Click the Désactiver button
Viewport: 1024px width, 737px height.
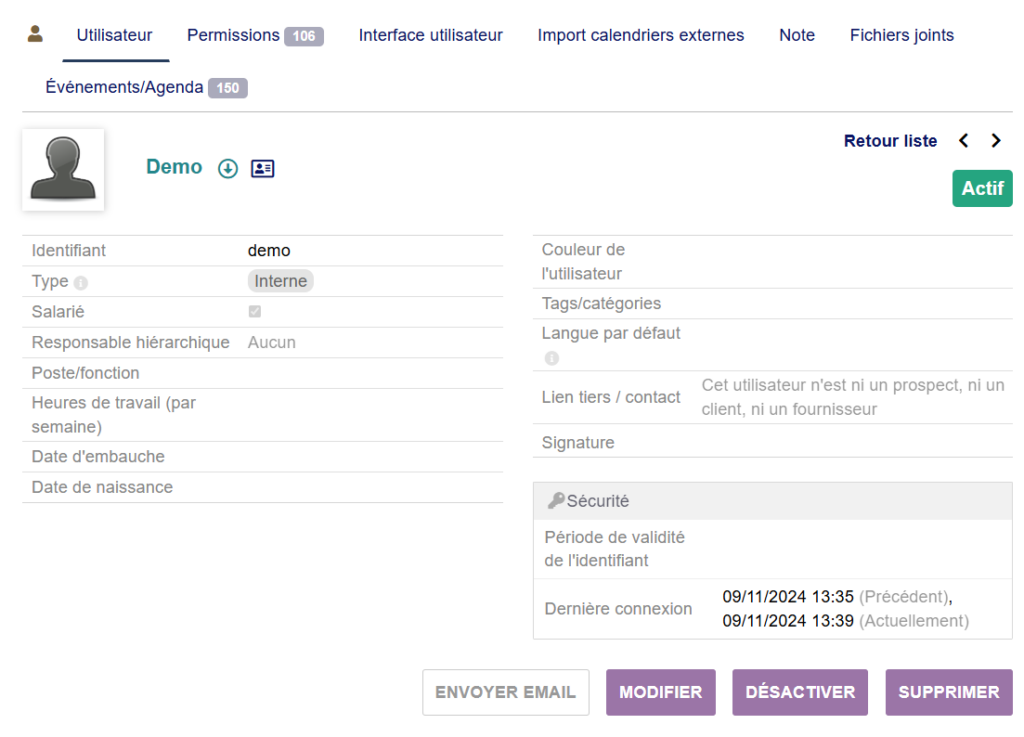tap(800, 692)
